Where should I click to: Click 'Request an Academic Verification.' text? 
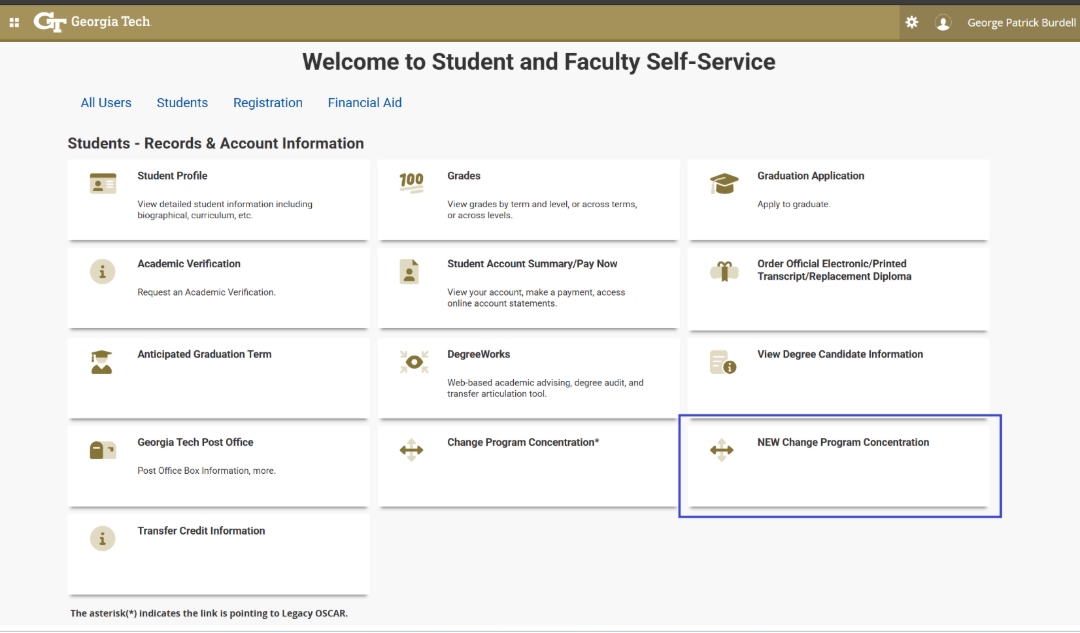[207, 292]
